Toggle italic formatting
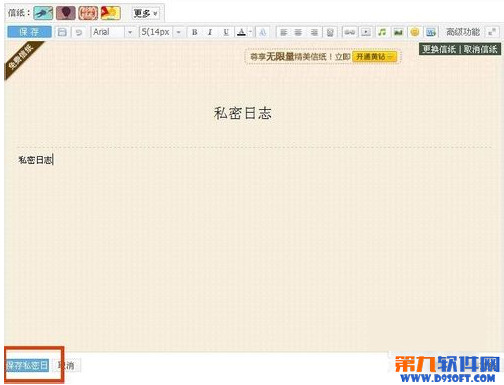The width and height of the screenshot is (504, 385). pyautogui.click(x=210, y=32)
